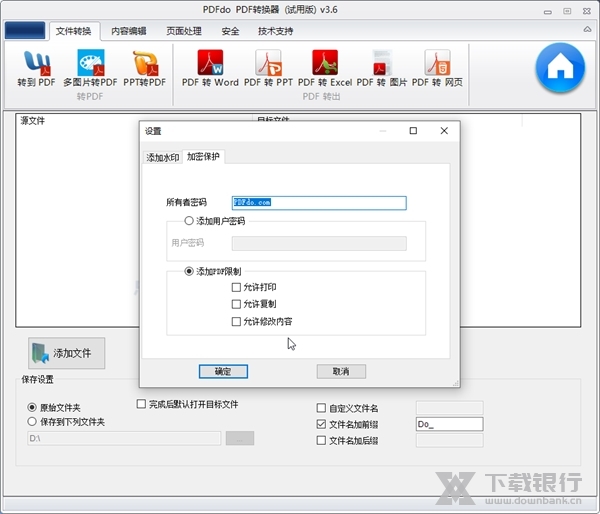Confirm settings with 确定 button

223,371
